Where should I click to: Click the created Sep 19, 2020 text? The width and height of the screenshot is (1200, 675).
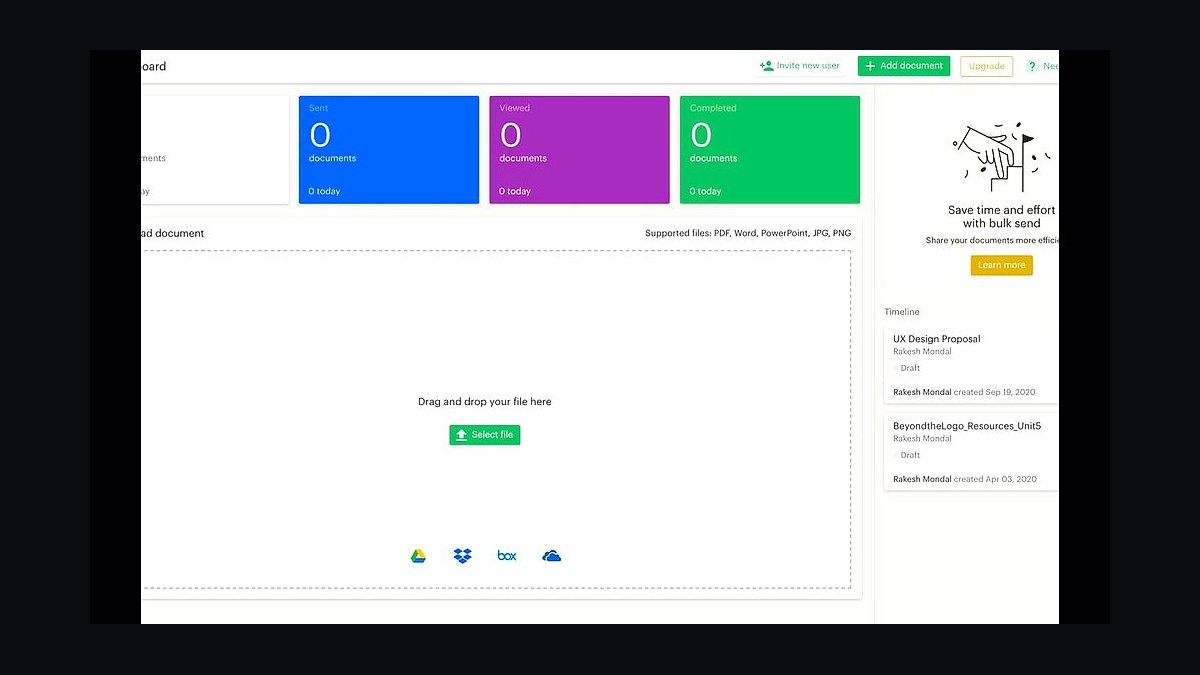pos(995,392)
